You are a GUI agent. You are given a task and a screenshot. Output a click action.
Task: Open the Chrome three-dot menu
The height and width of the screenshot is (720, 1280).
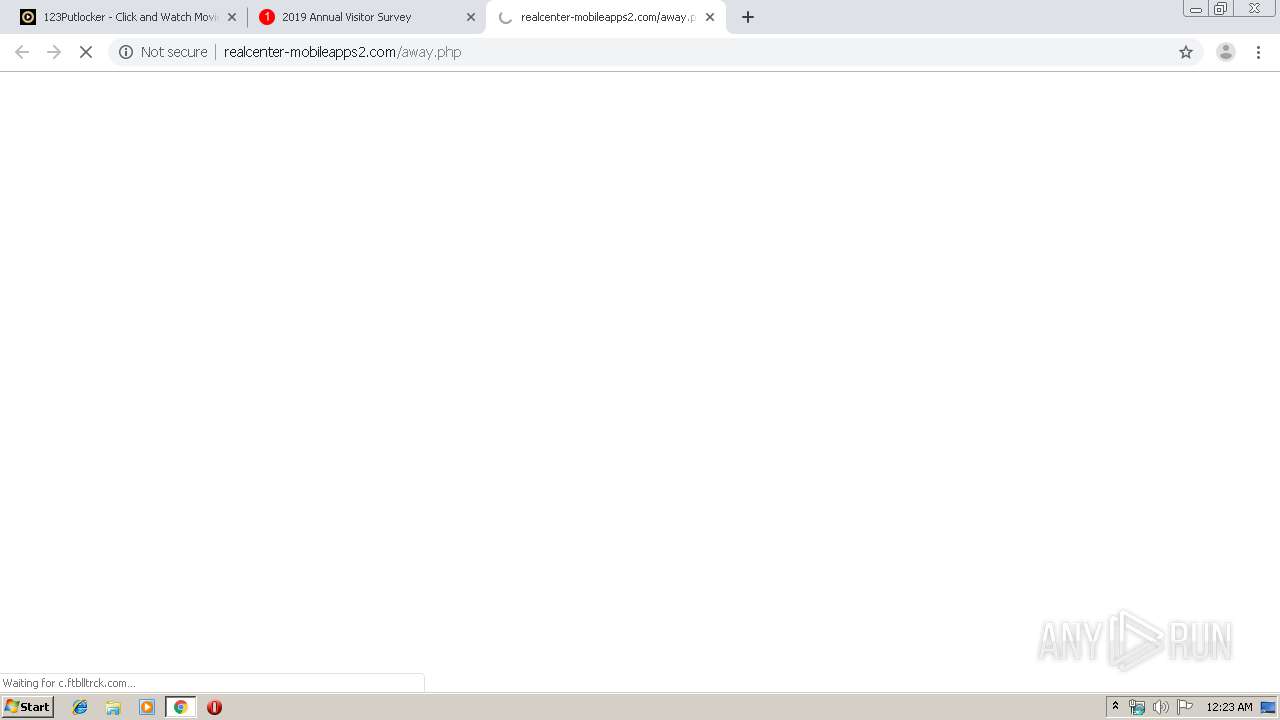point(1259,52)
